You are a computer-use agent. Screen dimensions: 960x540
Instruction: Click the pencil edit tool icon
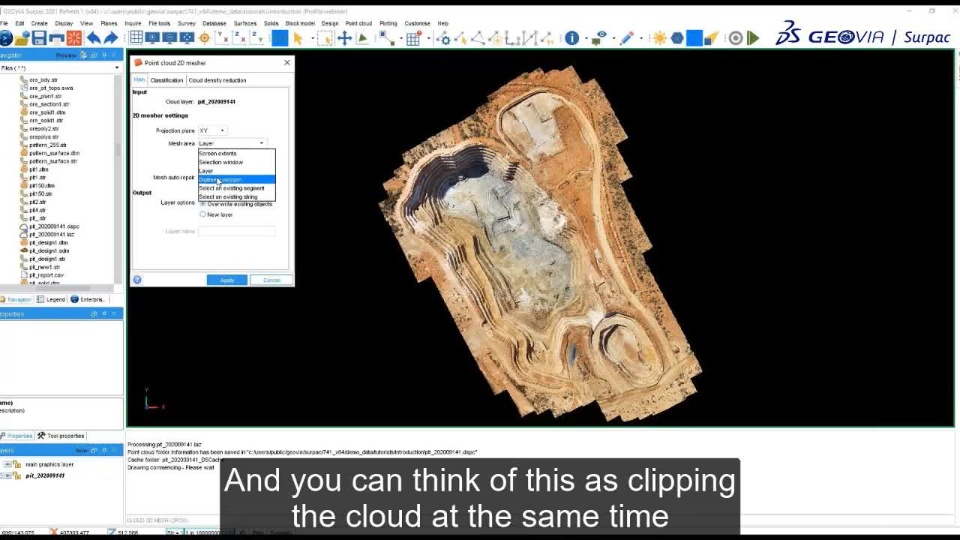click(626, 38)
